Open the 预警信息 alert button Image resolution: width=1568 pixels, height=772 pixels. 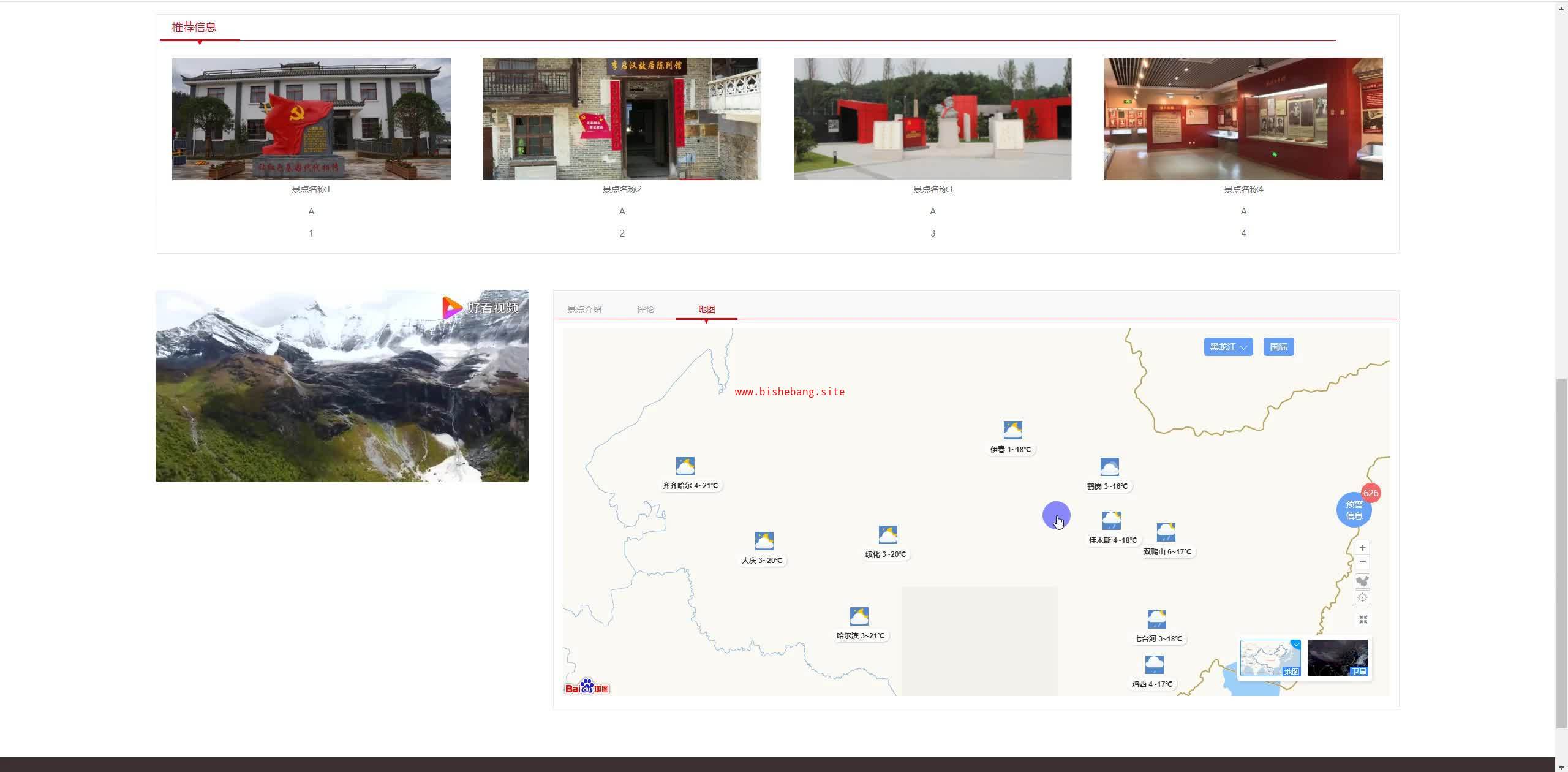1354,510
